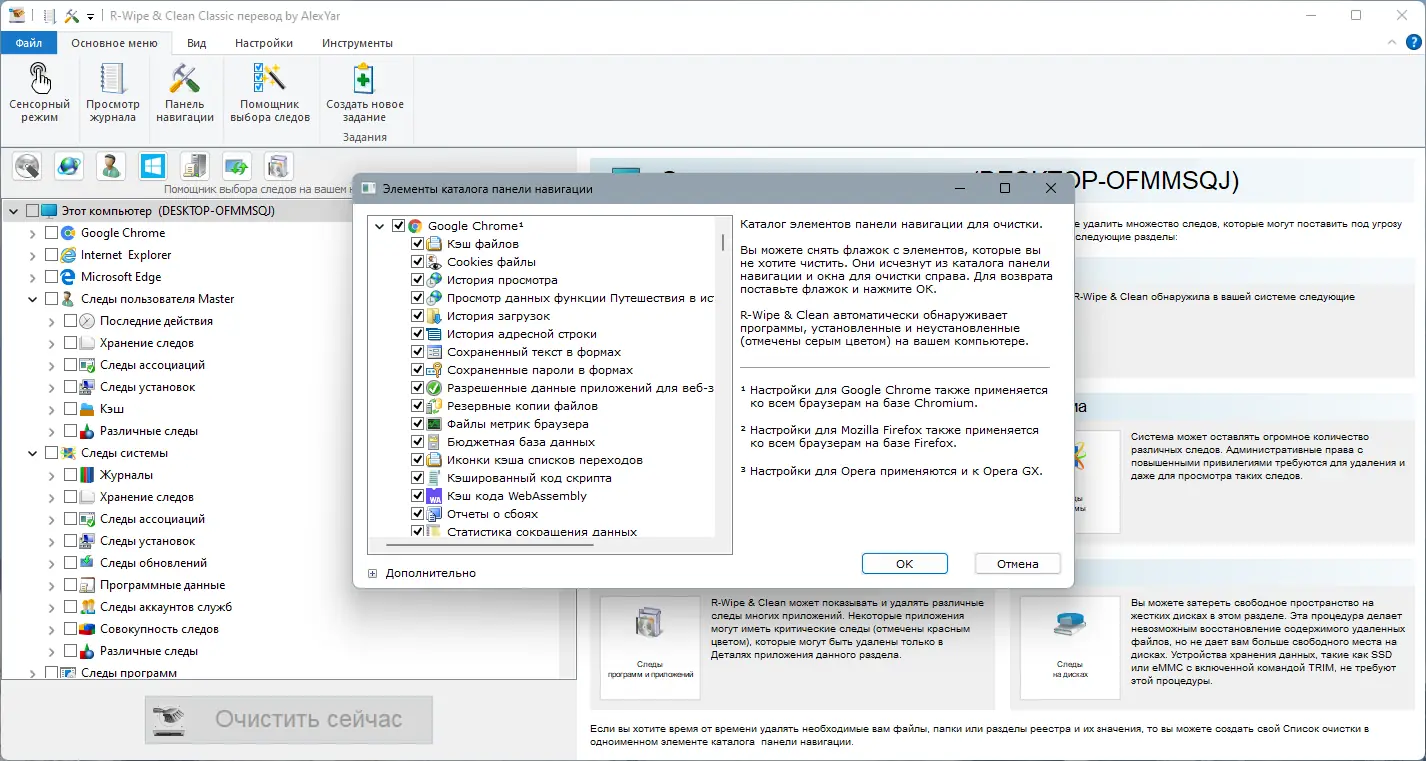
Task: Open the Файл menu
Action: point(29,43)
